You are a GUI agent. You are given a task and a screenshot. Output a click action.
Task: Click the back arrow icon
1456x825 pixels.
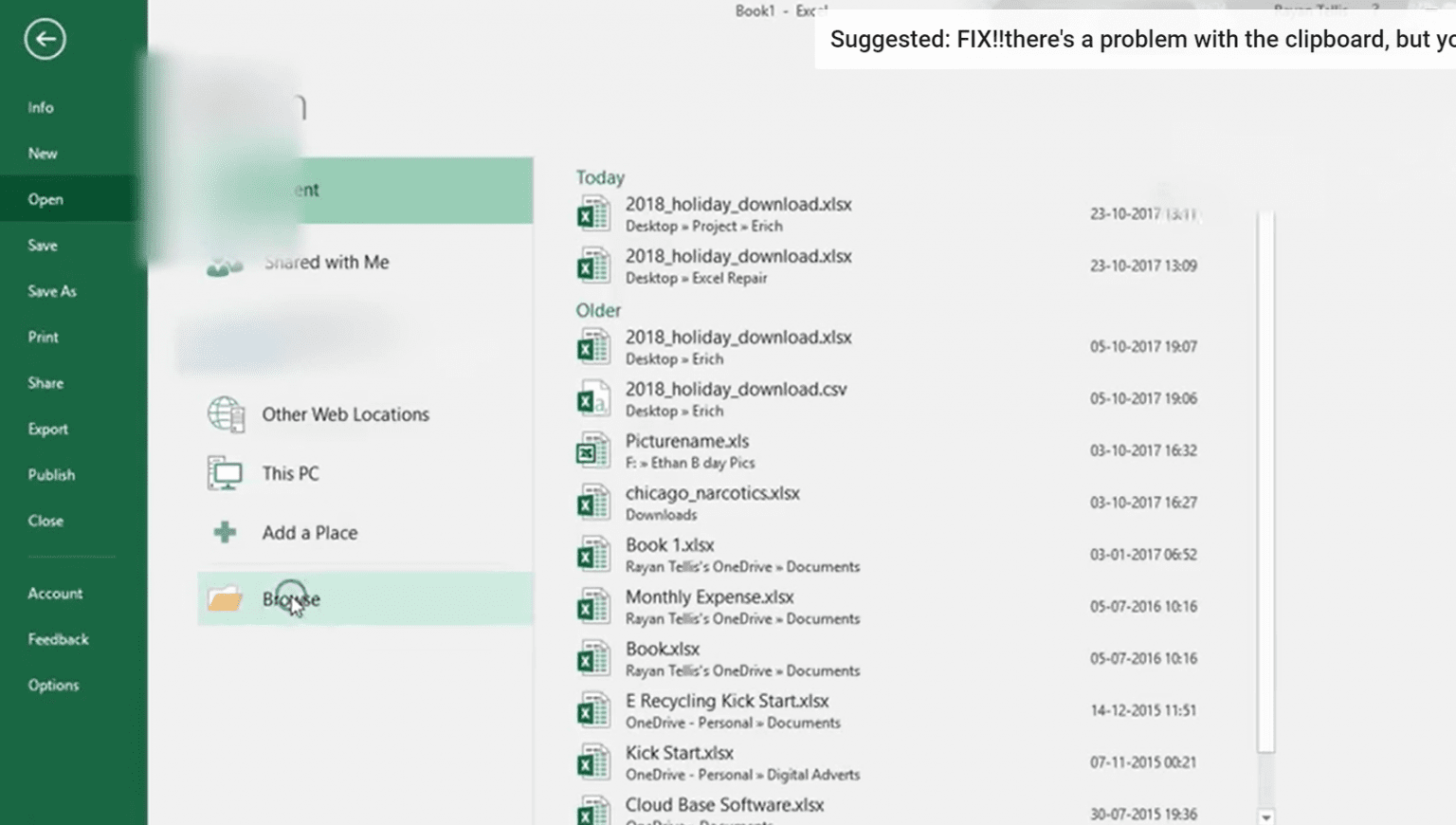pos(45,40)
